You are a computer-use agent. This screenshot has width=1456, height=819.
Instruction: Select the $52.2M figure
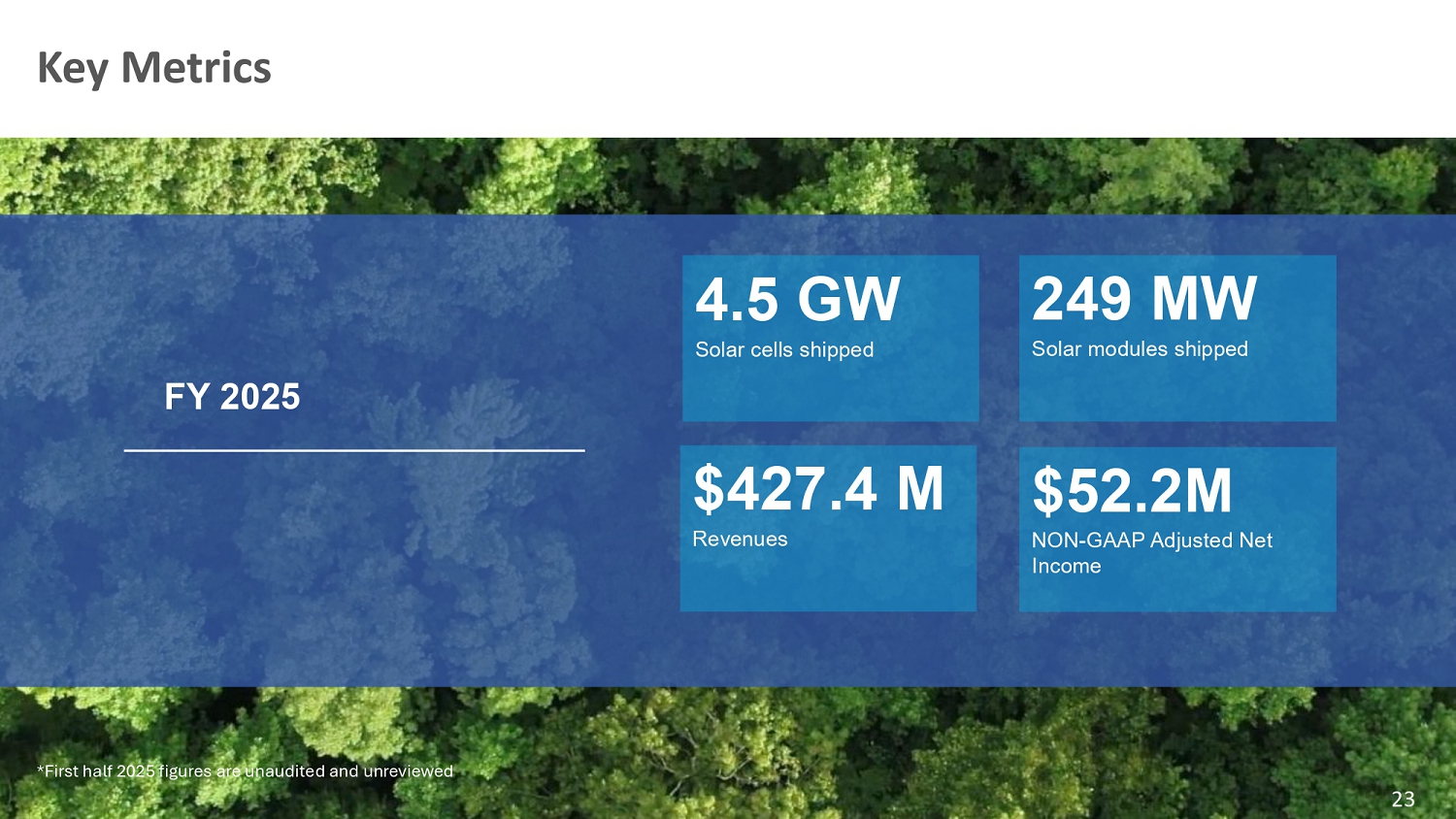(1131, 491)
